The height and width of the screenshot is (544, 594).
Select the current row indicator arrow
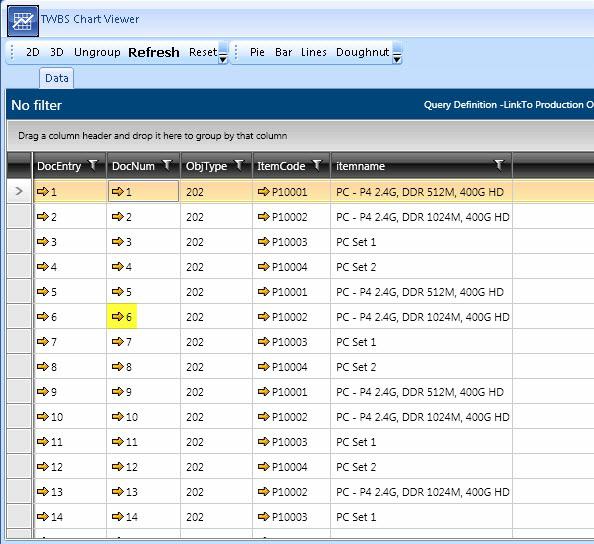pyautogui.click(x=19, y=191)
